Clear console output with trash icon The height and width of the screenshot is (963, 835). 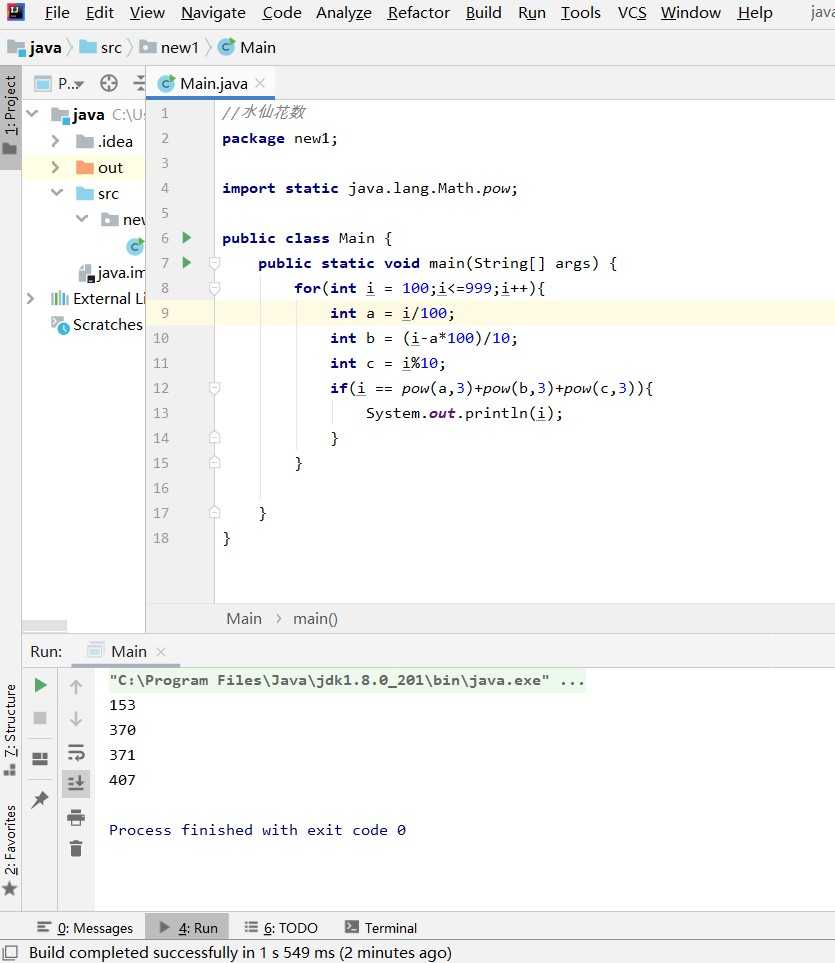[76, 849]
